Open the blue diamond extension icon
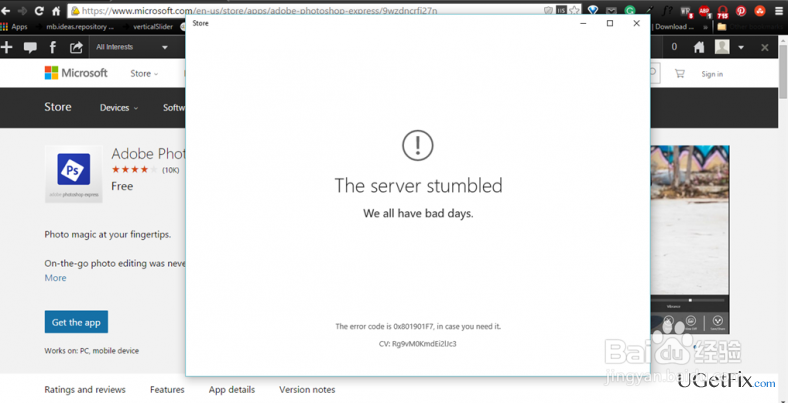Viewport: 788px width, 404px height. pos(593,11)
